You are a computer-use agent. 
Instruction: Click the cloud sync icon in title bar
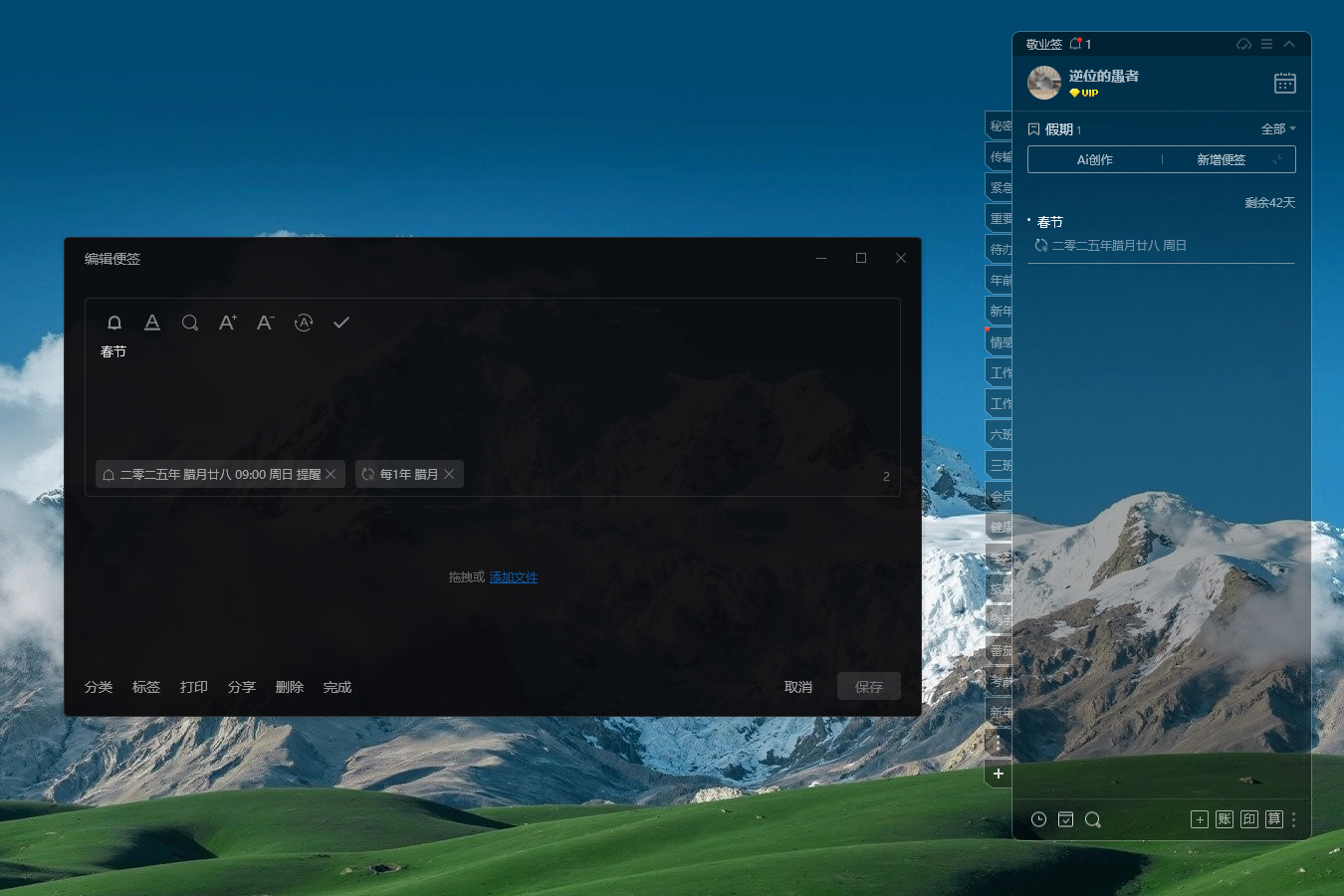1243,44
